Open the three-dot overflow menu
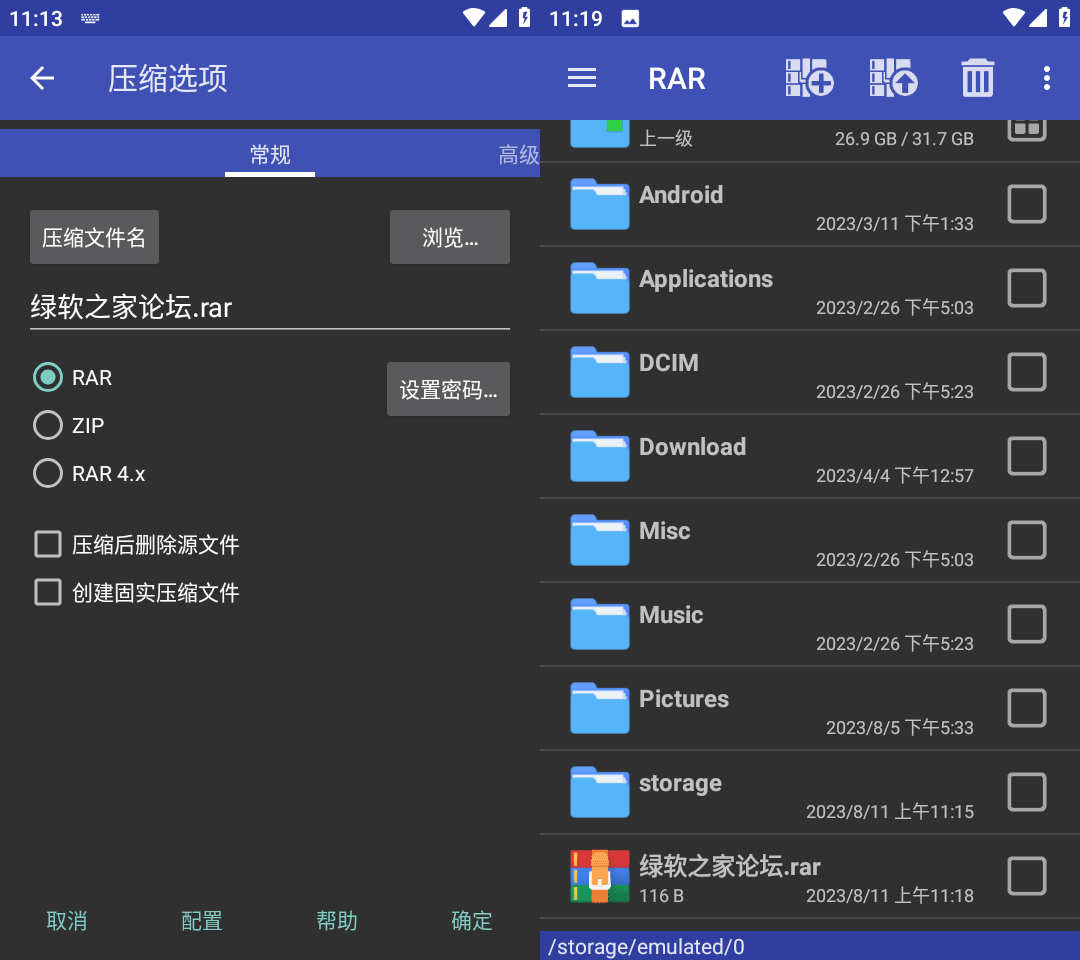 [1046, 78]
